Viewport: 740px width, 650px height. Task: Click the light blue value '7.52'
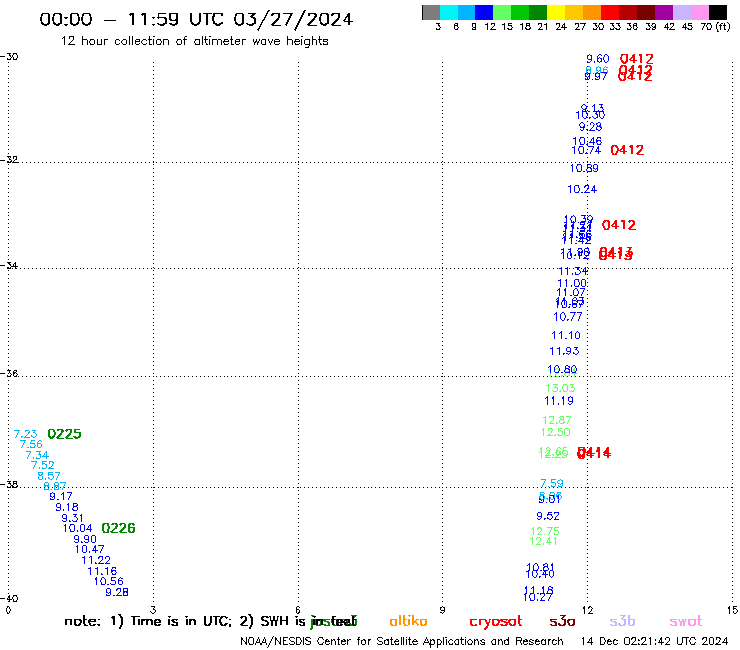[x=43, y=465]
